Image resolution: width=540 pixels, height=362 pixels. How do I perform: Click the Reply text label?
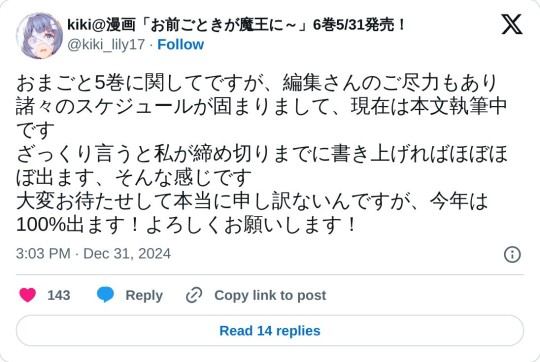point(144,295)
